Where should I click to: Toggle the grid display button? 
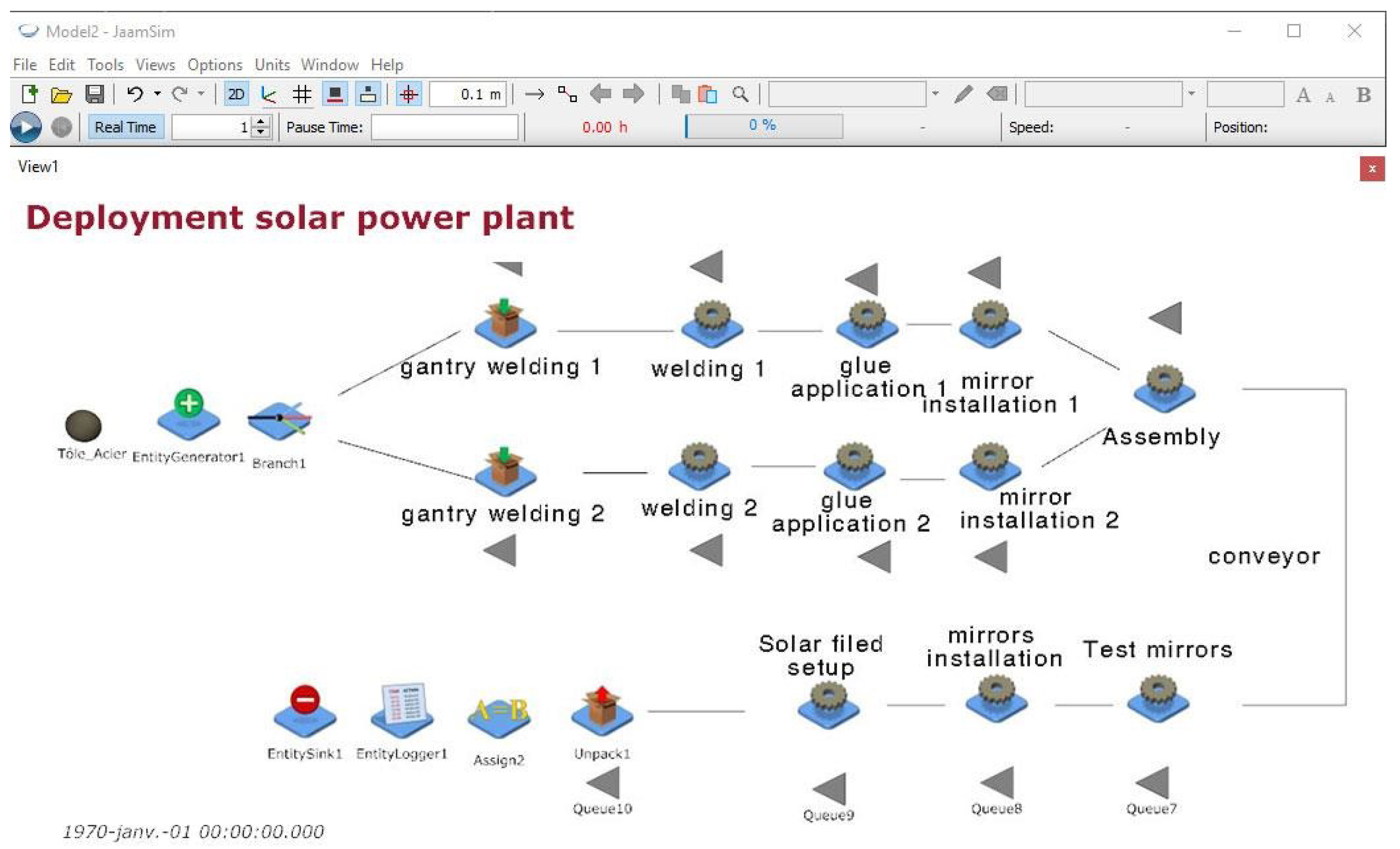coord(302,94)
